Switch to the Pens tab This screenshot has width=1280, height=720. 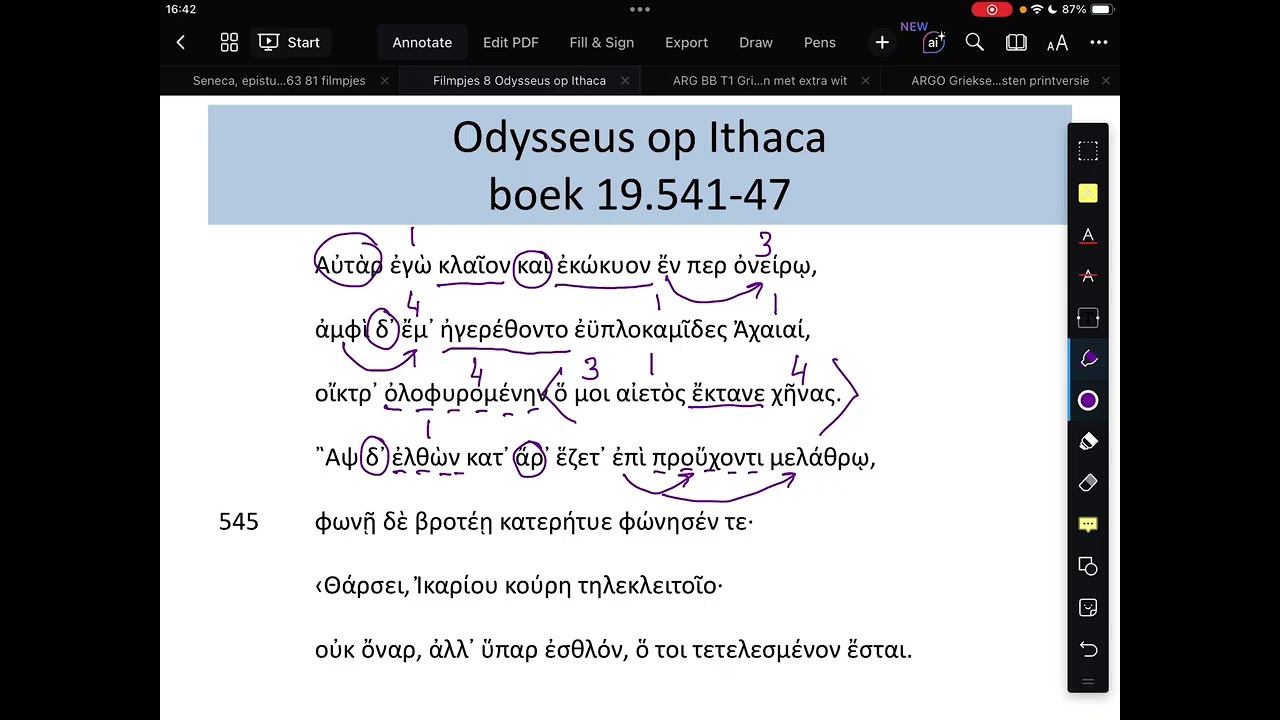(820, 42)
